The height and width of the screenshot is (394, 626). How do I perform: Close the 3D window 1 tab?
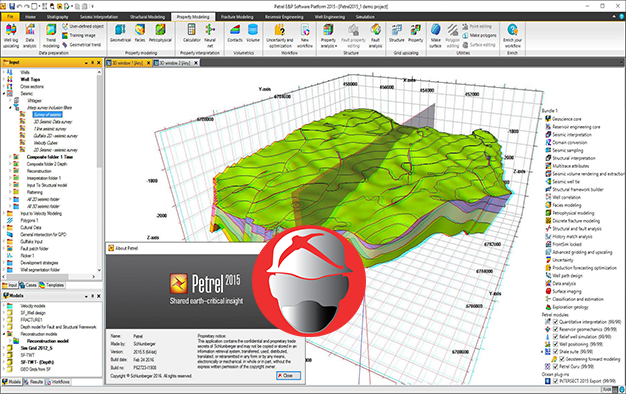click(x=149, y=63)
